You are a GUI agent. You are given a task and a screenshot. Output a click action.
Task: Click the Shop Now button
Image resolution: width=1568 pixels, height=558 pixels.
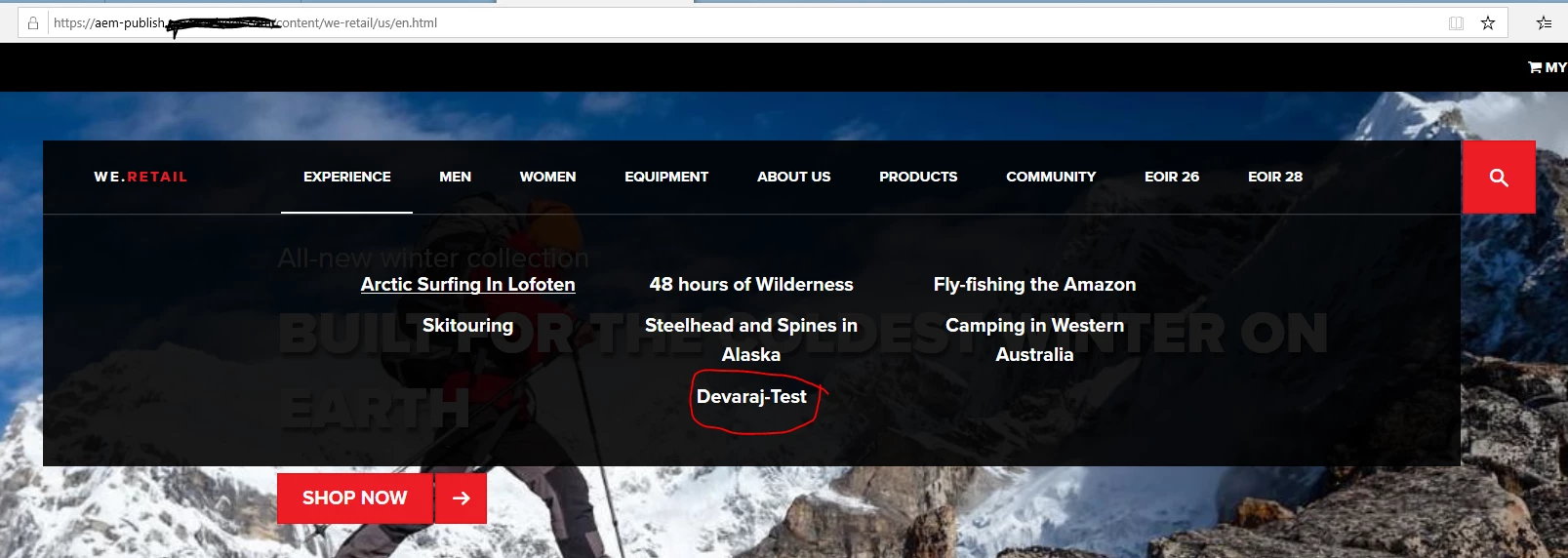click(354, 498)
